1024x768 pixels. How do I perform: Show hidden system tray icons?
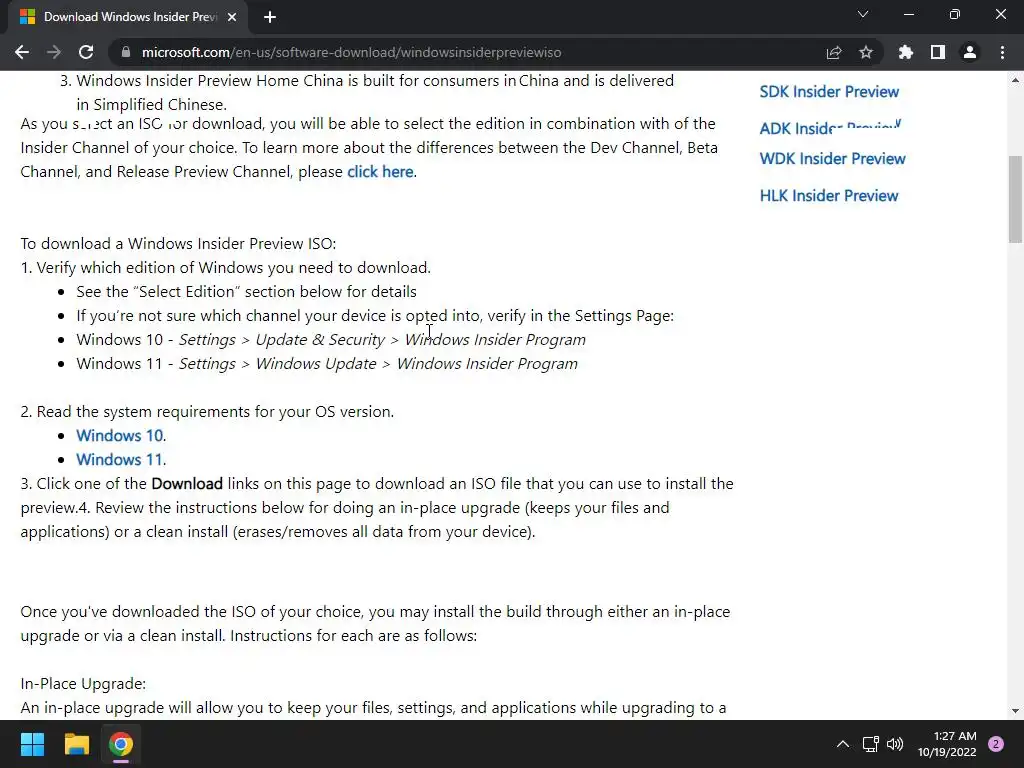point(843,744)
